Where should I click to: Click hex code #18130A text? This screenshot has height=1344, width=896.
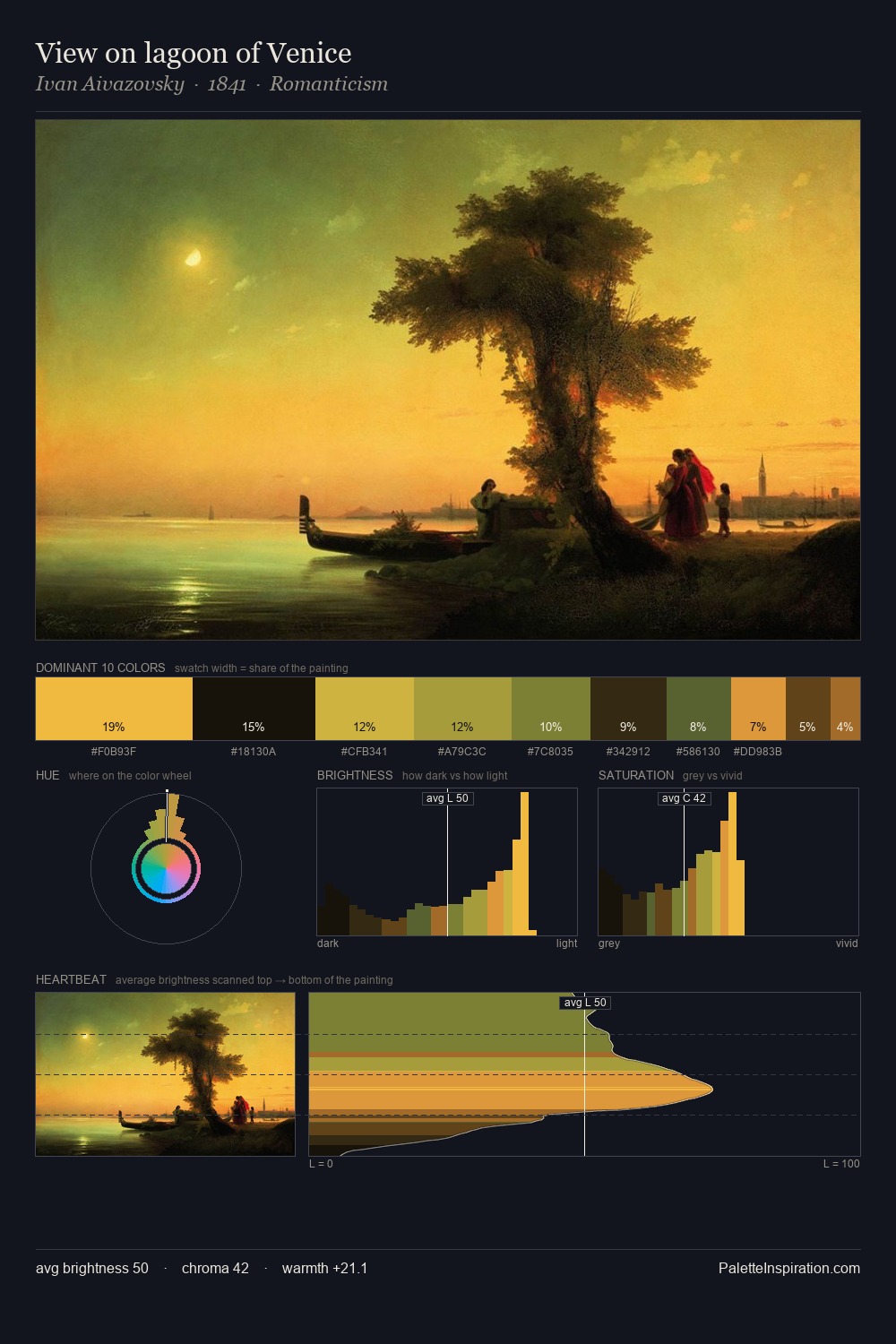coord(254,751)
